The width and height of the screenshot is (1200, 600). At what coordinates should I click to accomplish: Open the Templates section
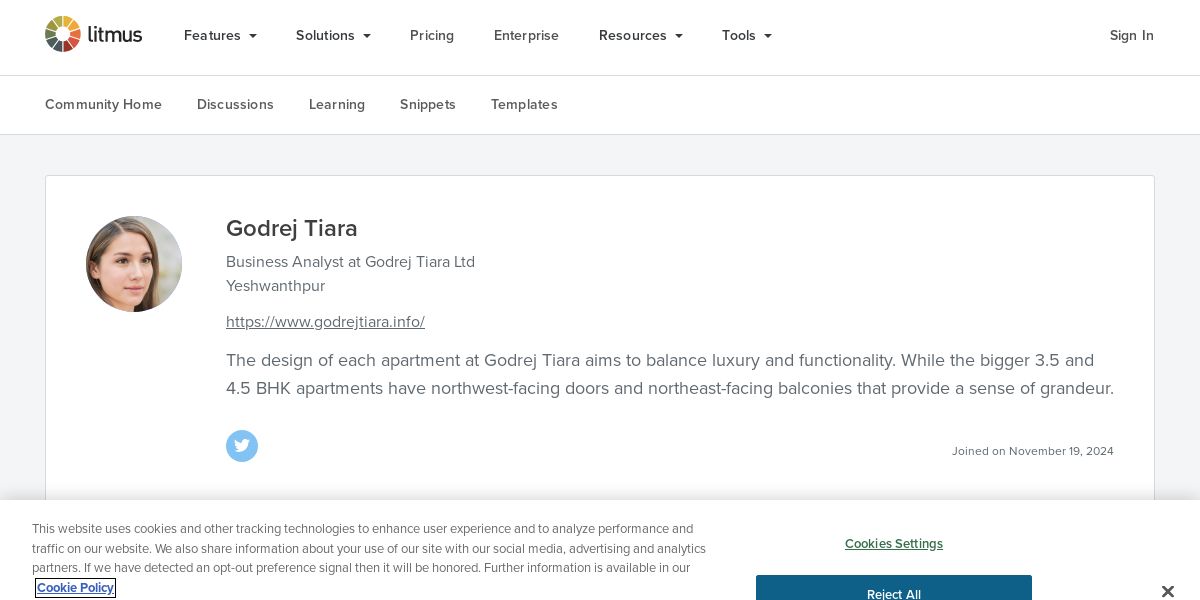click(524, 104)
